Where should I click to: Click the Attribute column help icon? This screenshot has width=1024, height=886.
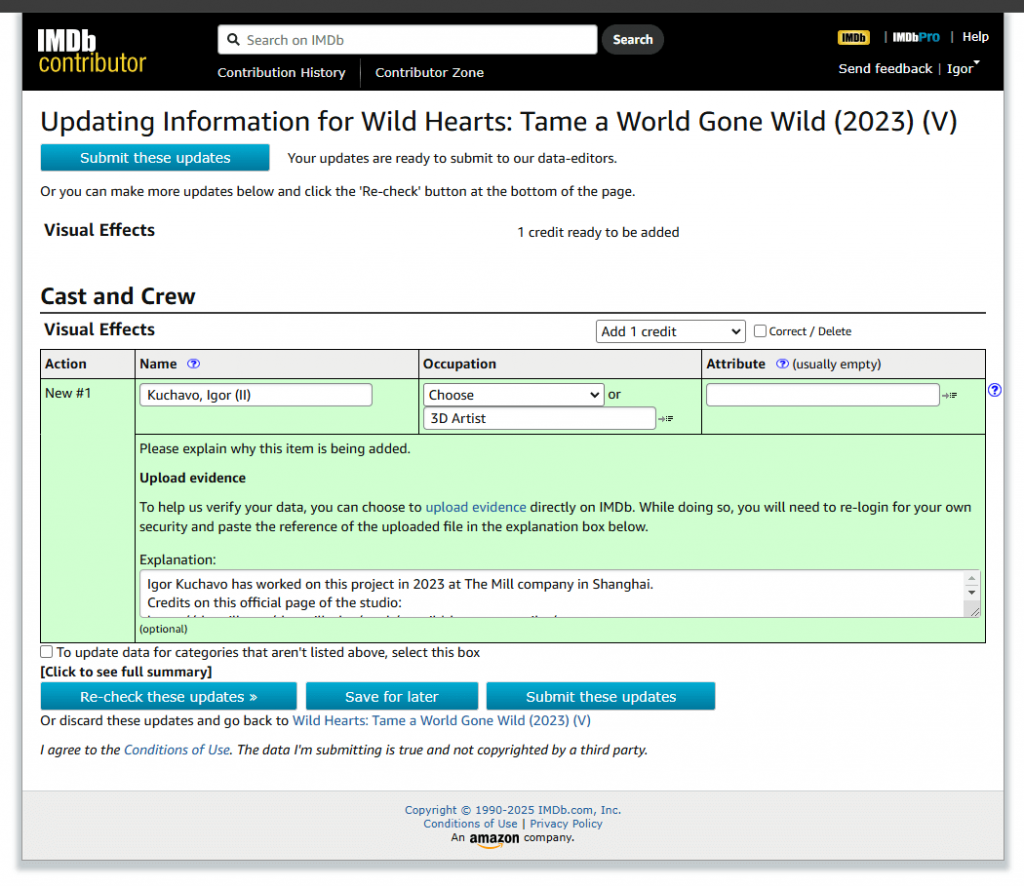[782, 364]
